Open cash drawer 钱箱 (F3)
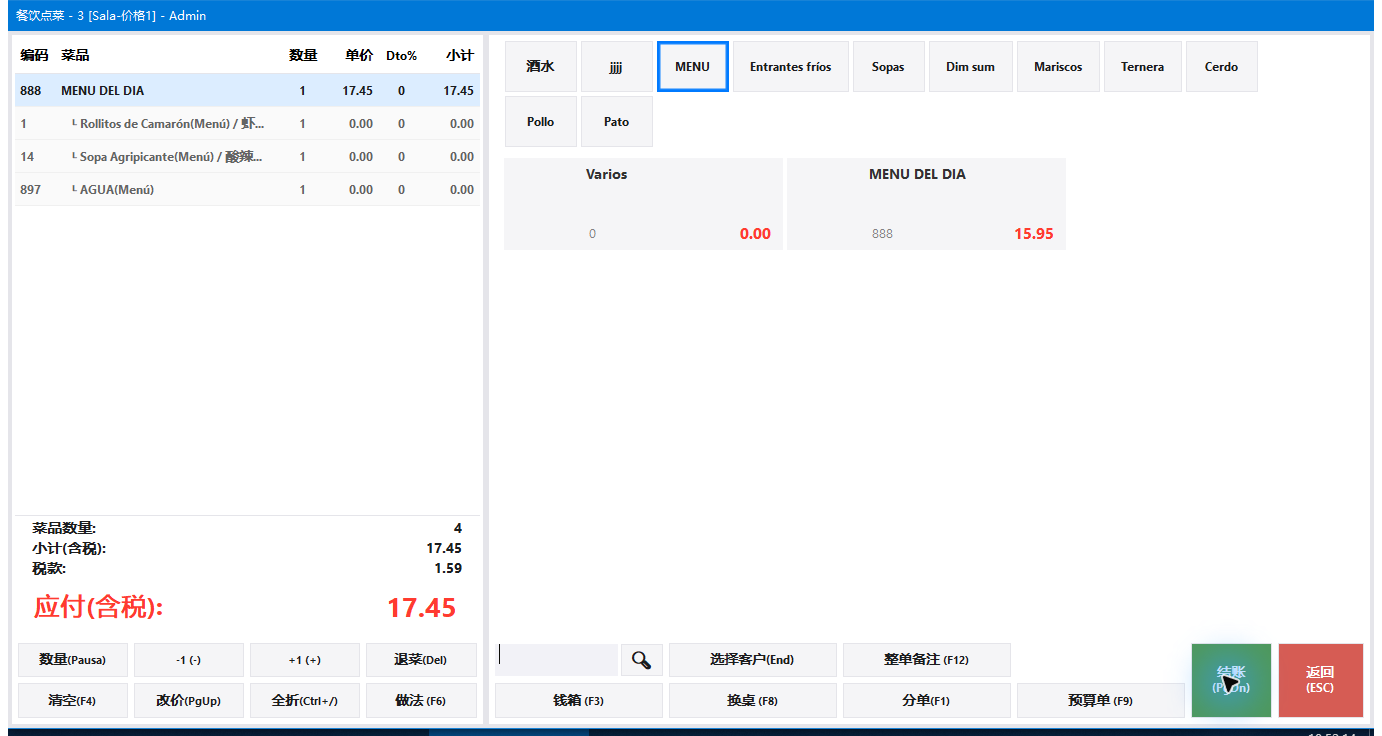Screen dimensions: 1382x736 point(578,701)
